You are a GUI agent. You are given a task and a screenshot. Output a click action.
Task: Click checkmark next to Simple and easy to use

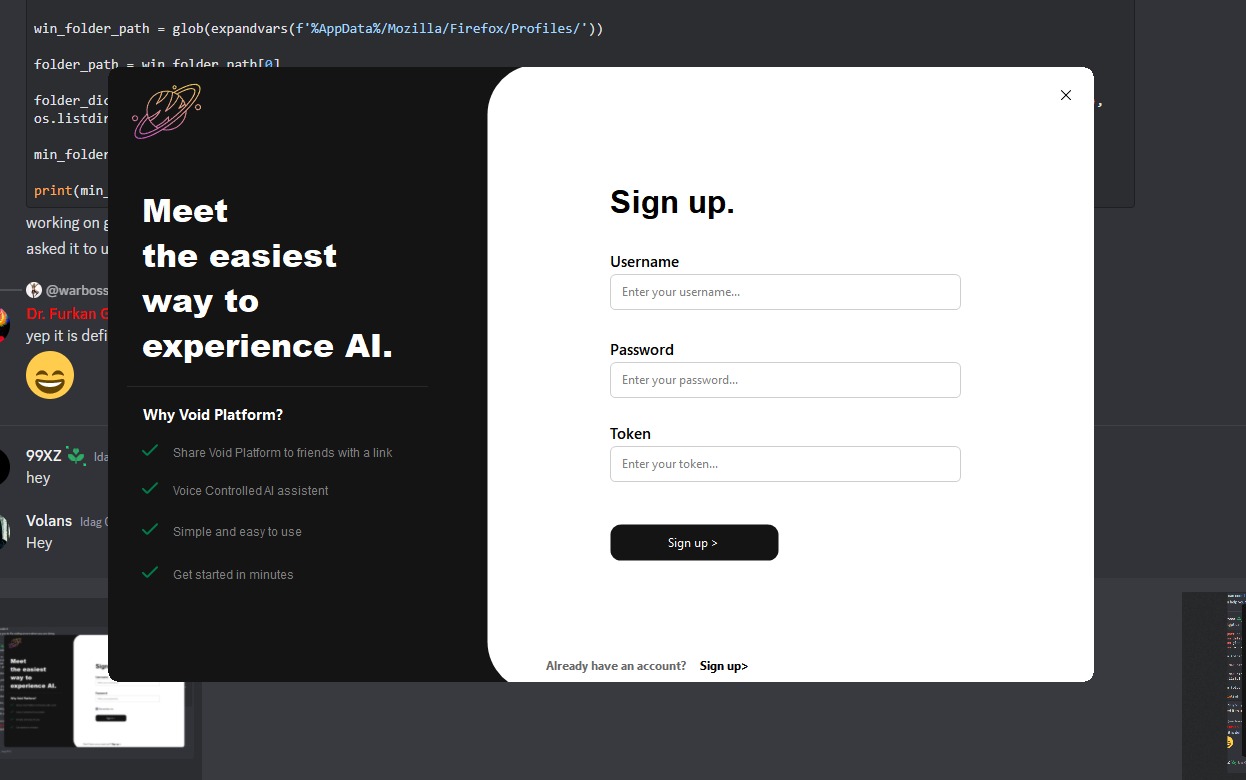150,530
